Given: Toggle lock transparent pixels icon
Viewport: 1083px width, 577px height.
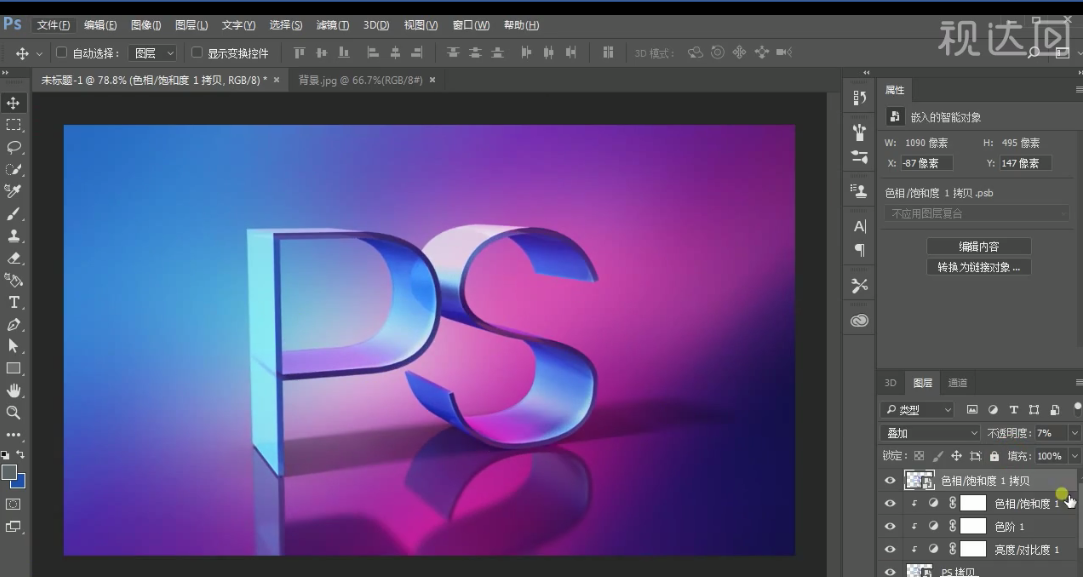Looking at the screenshot, I should (x=919, y=456).
